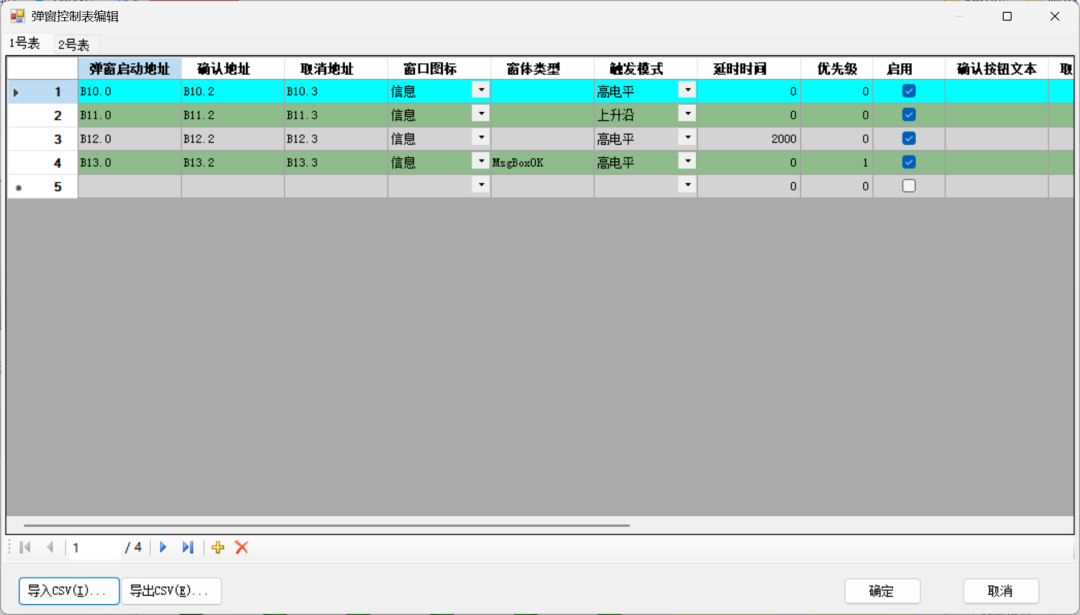Select new row 5 header
Screen dimensions: 1080x615
coord(43,187)
